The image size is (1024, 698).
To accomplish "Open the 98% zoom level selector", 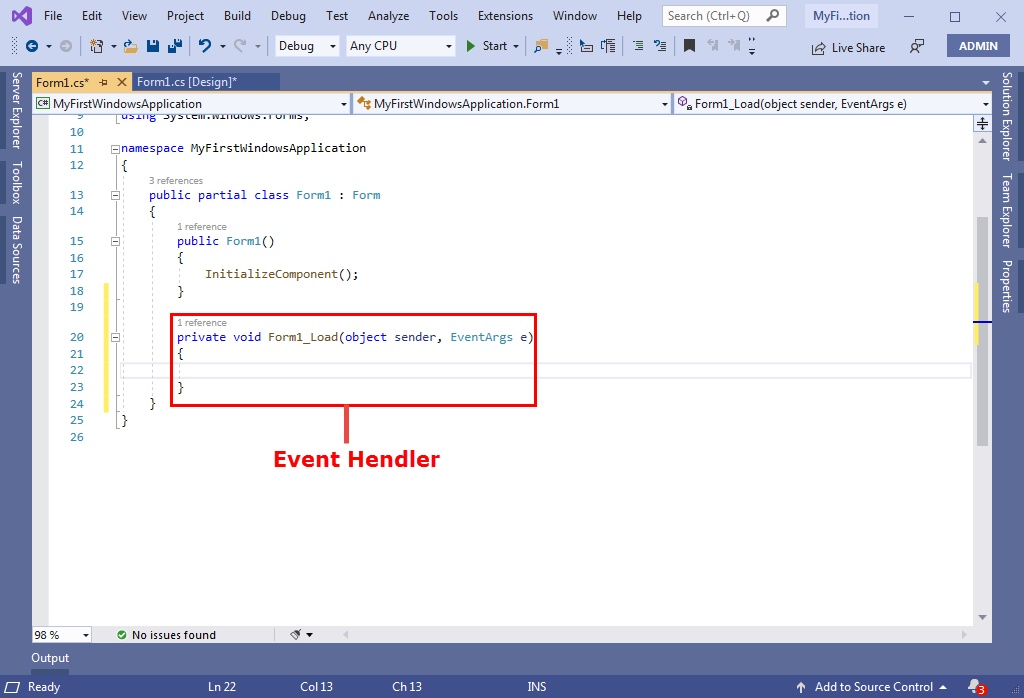I will click(60, 634).
